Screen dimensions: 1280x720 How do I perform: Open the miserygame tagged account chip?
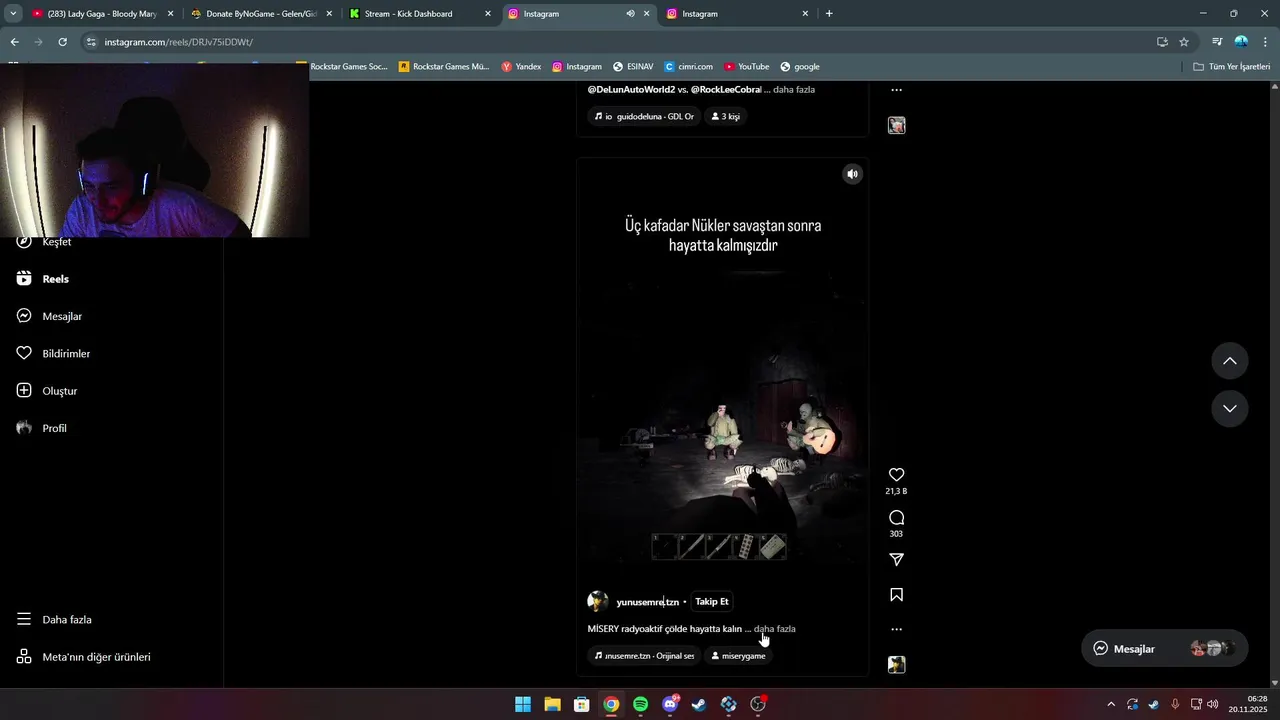pos(738,656)
